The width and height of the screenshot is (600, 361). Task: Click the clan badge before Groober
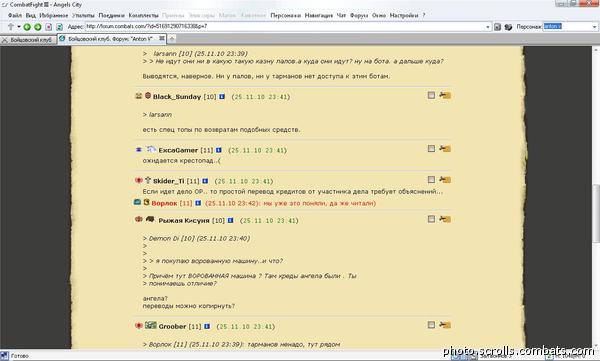[151, 325]
